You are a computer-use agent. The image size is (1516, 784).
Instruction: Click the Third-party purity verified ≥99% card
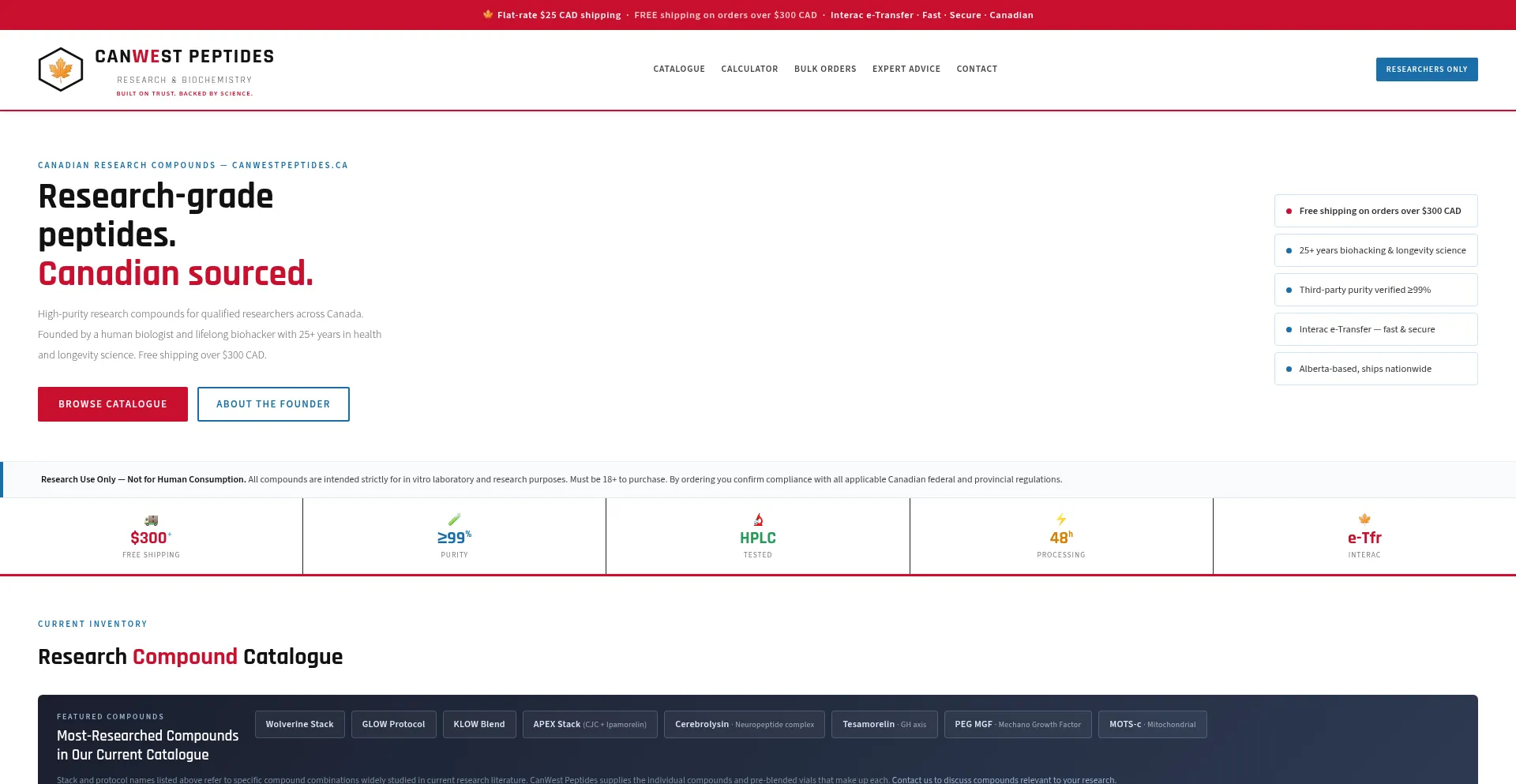[1376, 290]
